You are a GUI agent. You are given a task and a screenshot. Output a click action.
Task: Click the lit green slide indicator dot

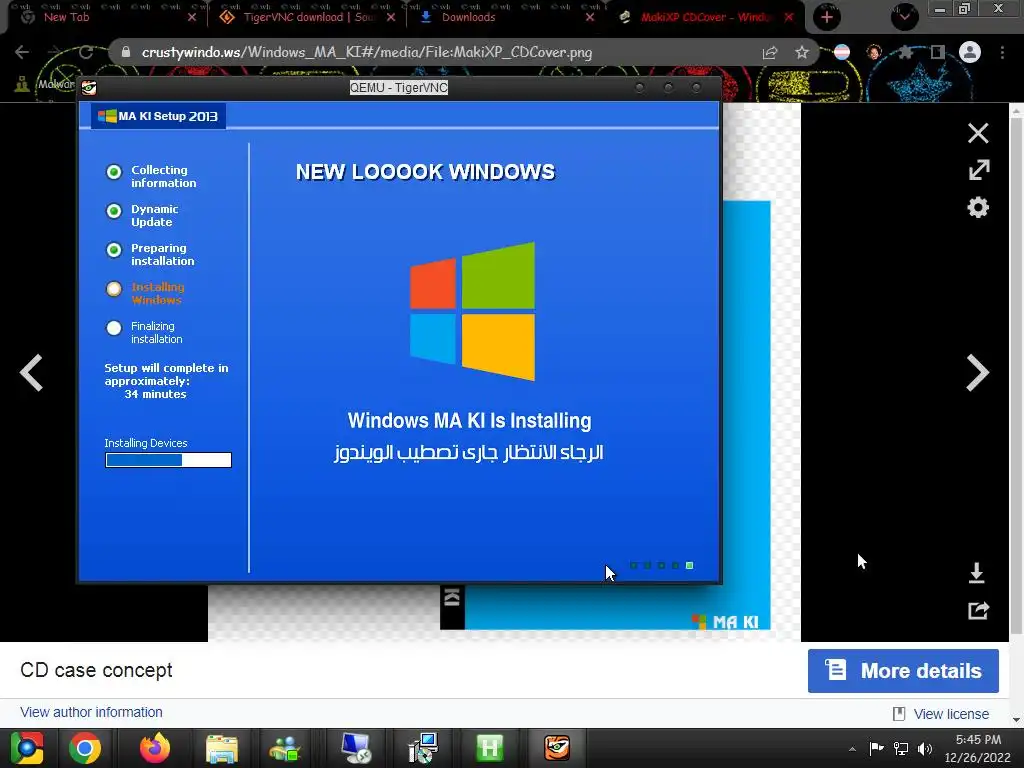pyautogui.click(x=689, y=566)
